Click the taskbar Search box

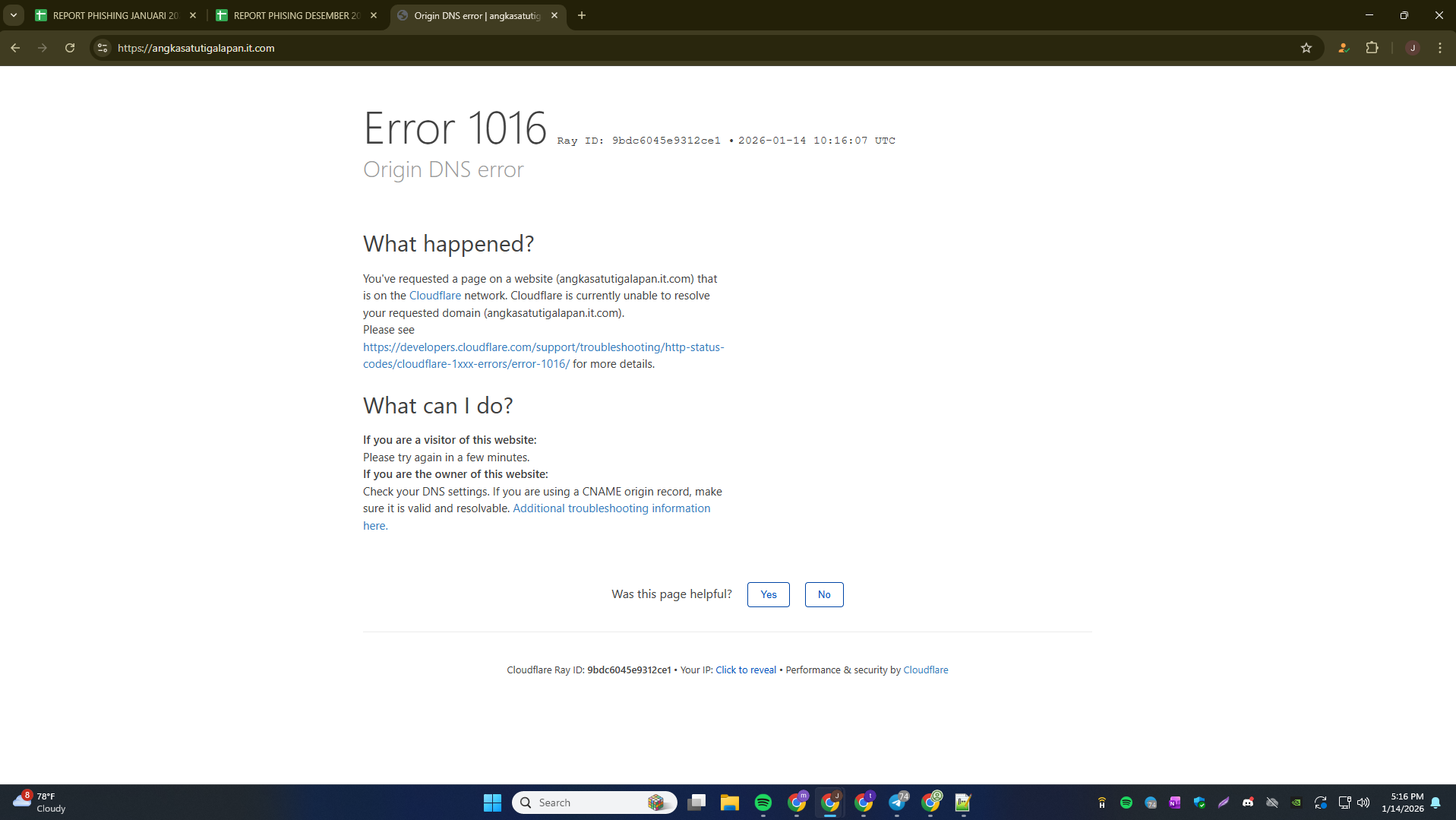595,803
